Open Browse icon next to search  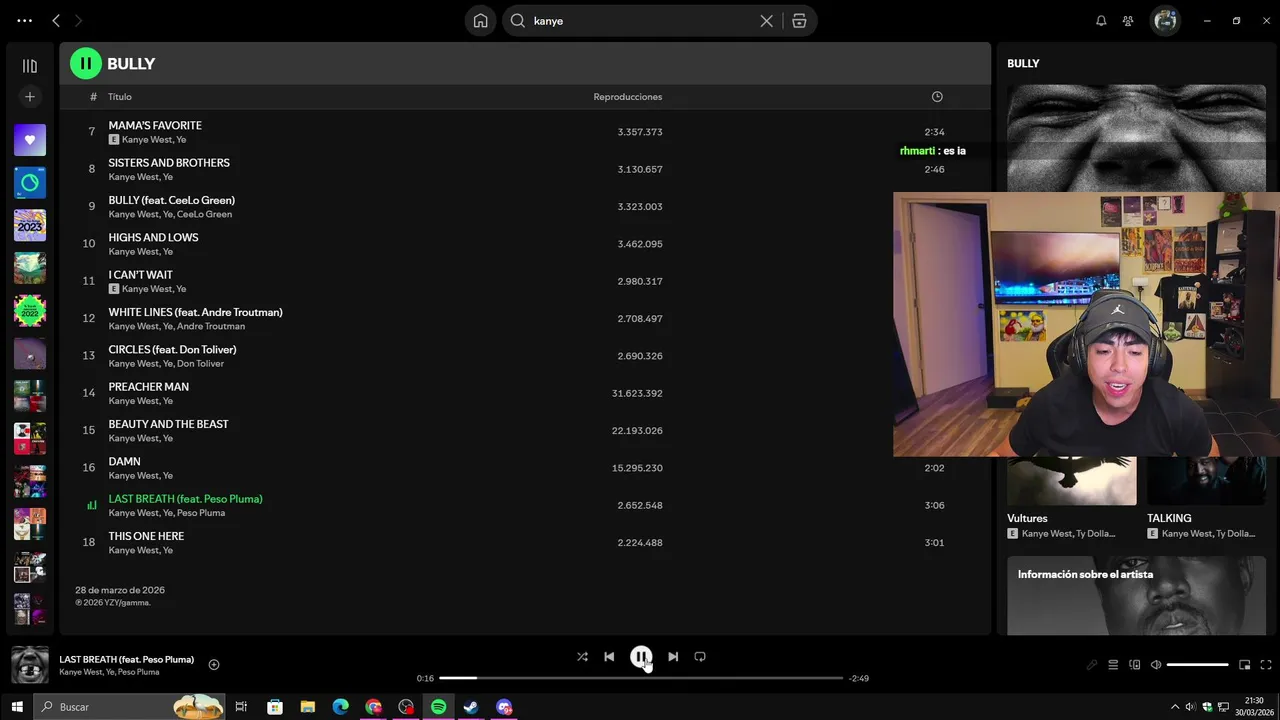799,21
